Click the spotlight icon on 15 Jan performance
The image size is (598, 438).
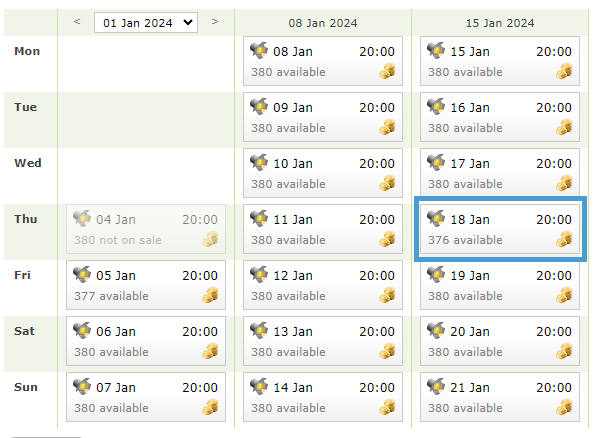pos(436,50)
